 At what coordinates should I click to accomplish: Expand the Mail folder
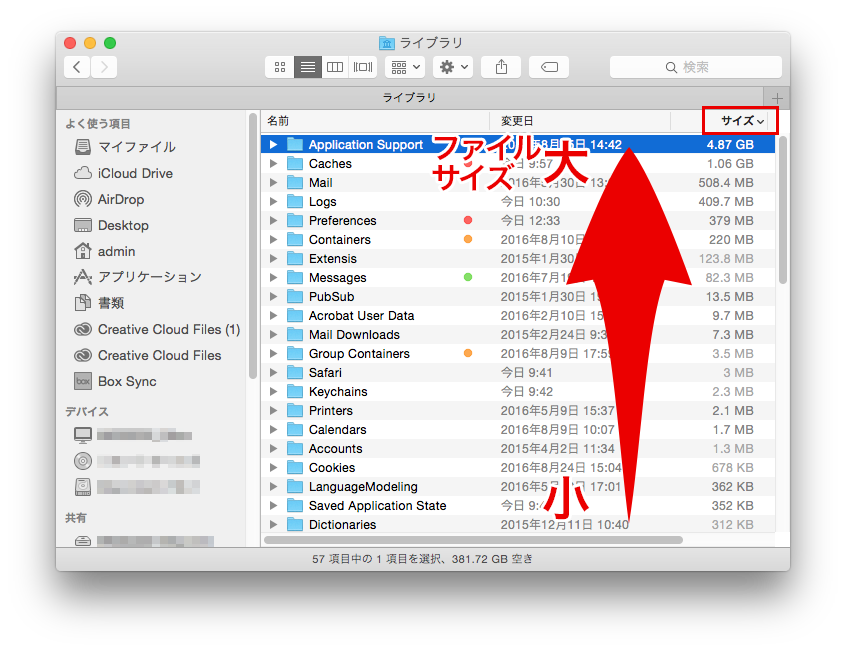(274, 182)
